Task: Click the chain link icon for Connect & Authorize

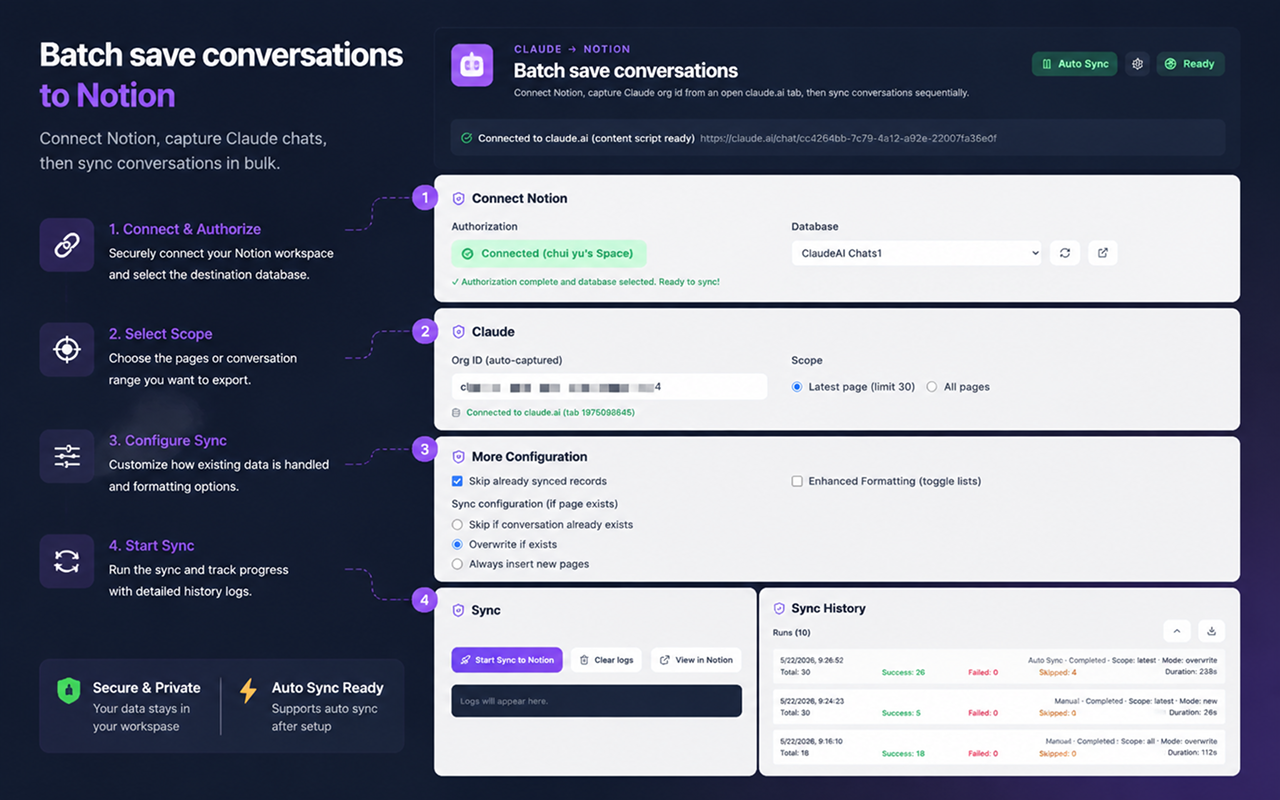Action: point(67,245)
